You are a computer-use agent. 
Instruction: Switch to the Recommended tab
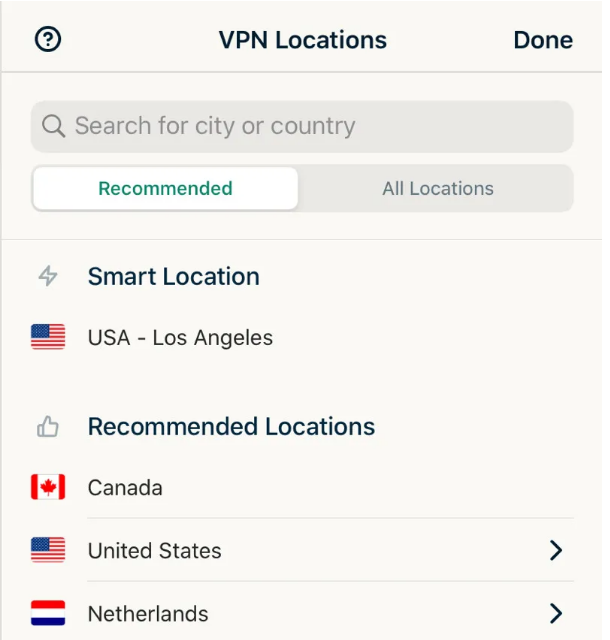tap(165, 188)
